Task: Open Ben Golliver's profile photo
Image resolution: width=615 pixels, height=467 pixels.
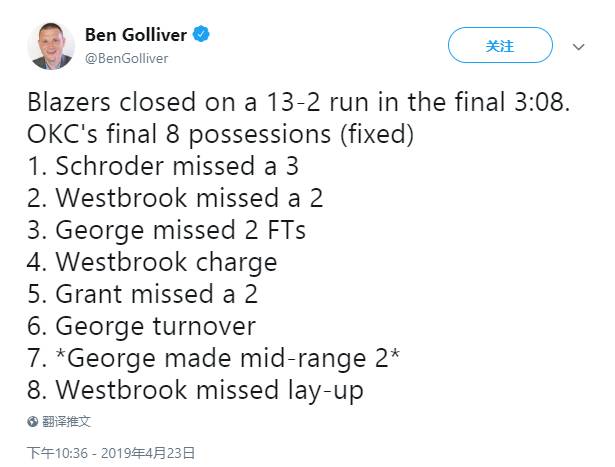Action: (x=51, y=46)
